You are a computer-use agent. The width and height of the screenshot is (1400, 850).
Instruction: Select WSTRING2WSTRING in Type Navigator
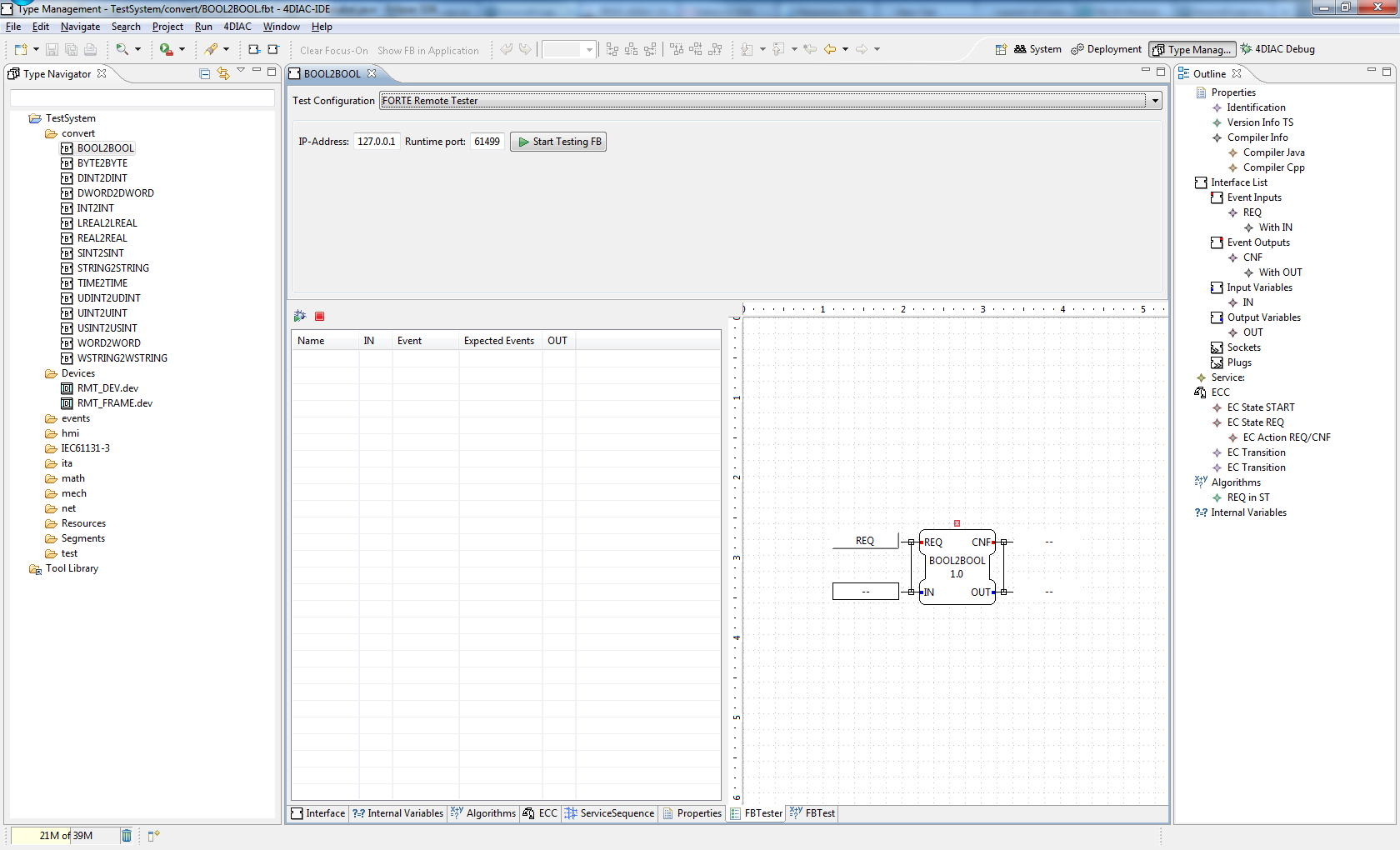pos(122,358)
